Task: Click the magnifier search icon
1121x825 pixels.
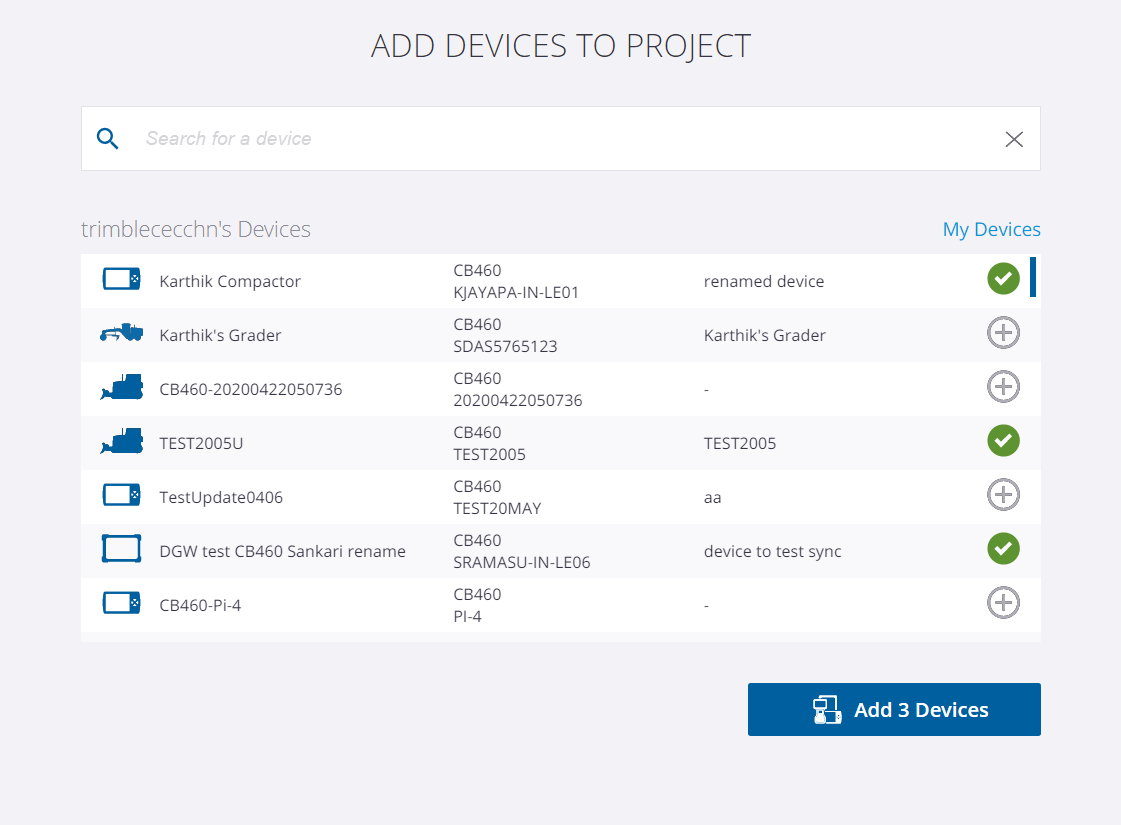Action: point(107,138)
